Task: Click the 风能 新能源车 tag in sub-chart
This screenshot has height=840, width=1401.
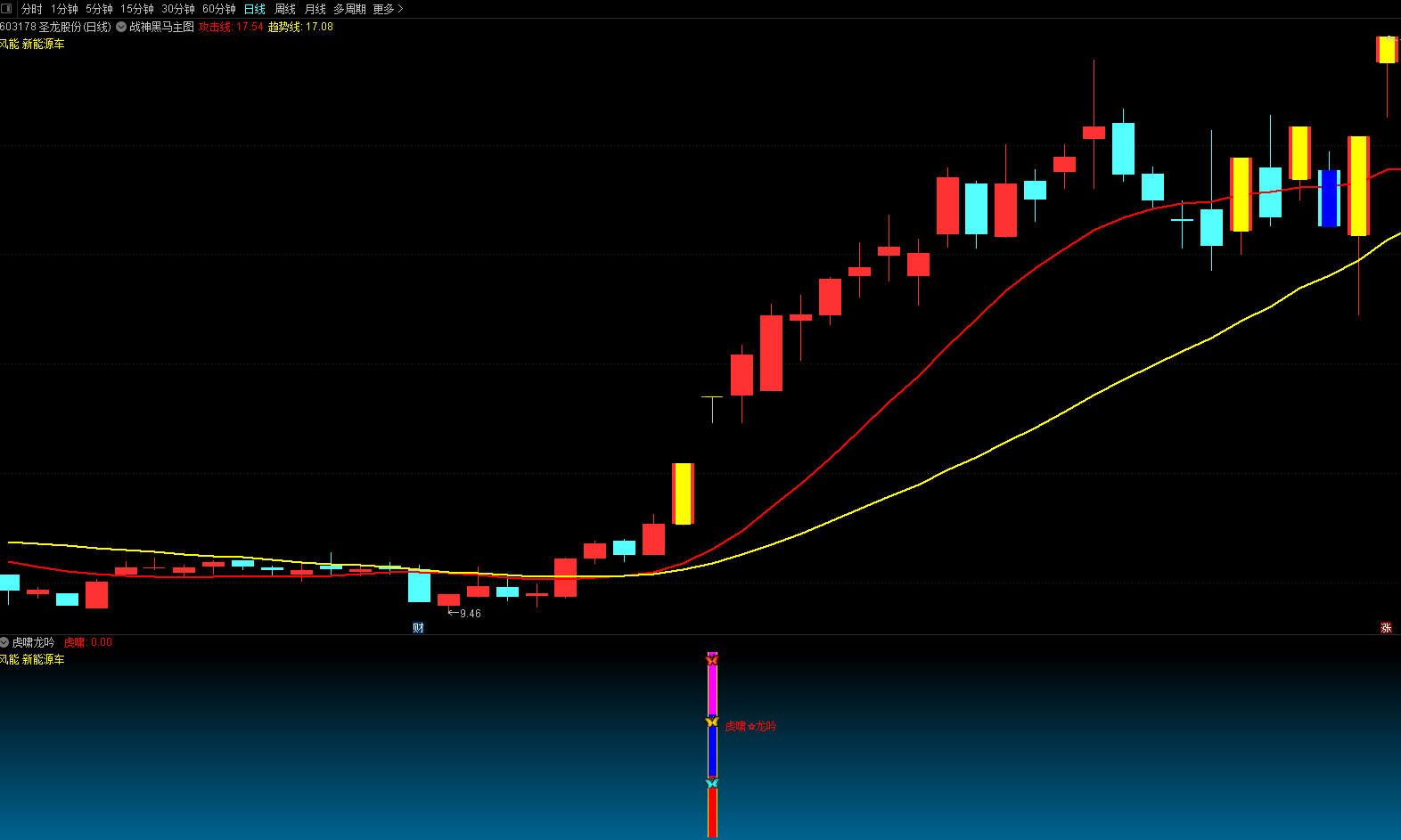Action: tap(32, 659)
